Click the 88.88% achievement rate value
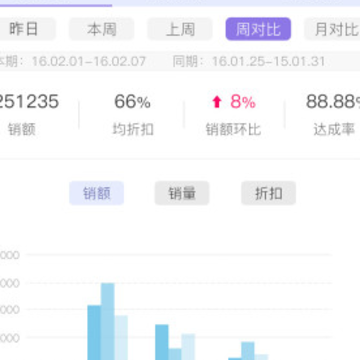Image resolution: width=360 pixels, height=360 pixels. click(x=333, y=101)
